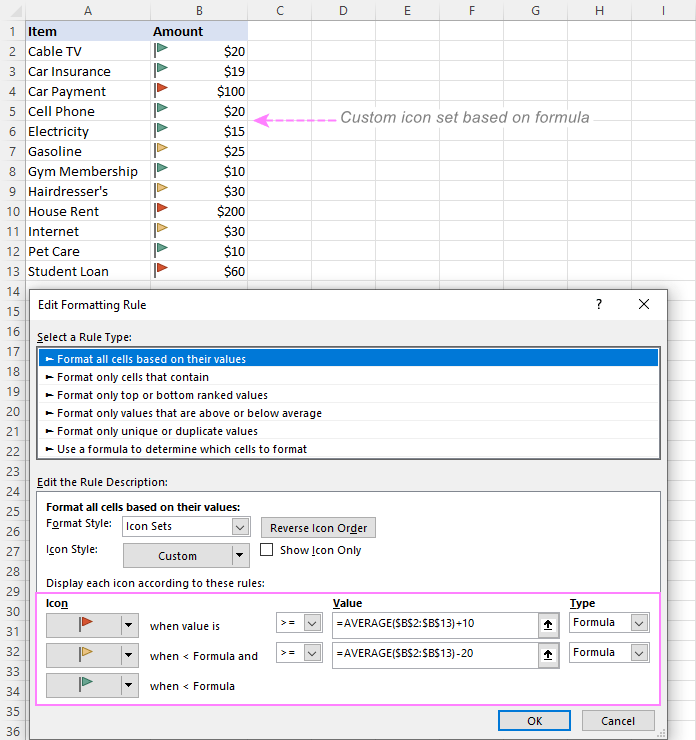Collapse dialog for first formula range selection
The image size is (696, 740).
548,625
